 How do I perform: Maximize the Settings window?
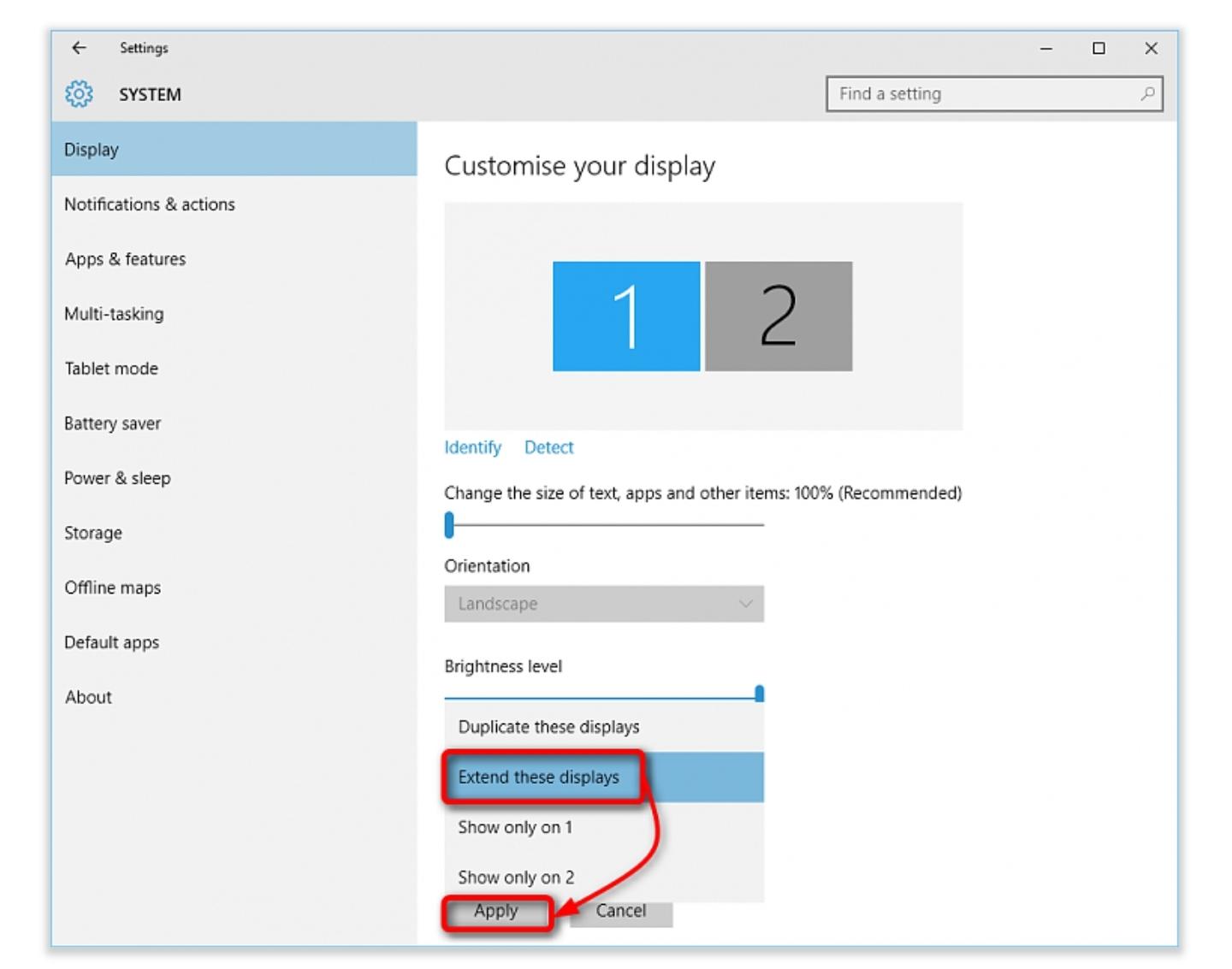pyautogui.click(x=1099, y=49)
